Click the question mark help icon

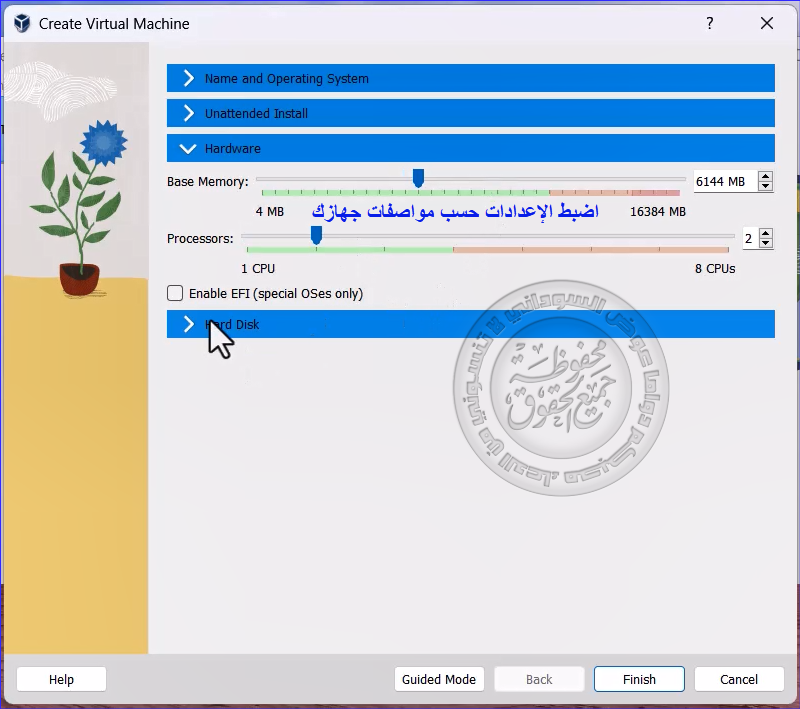tap(710, 23)
